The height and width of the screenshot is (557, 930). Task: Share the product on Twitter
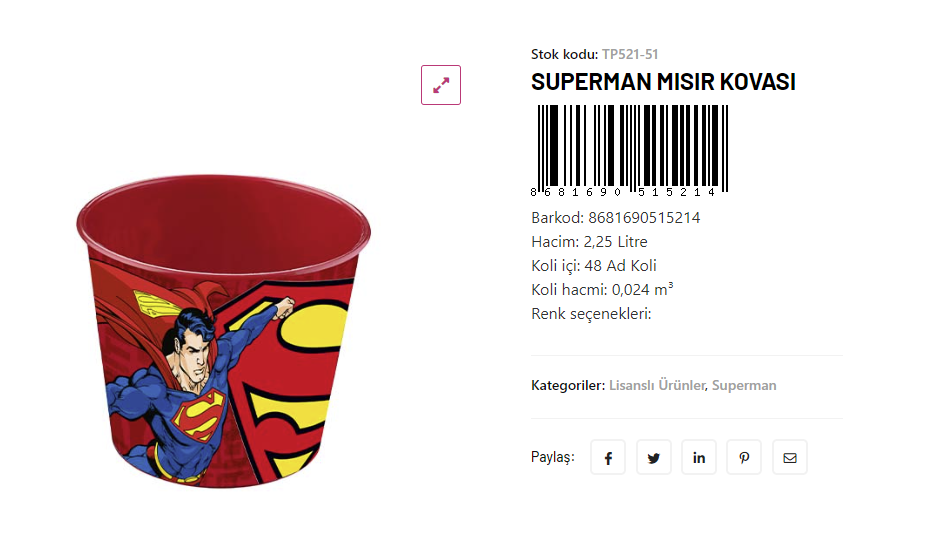[654, 457]
